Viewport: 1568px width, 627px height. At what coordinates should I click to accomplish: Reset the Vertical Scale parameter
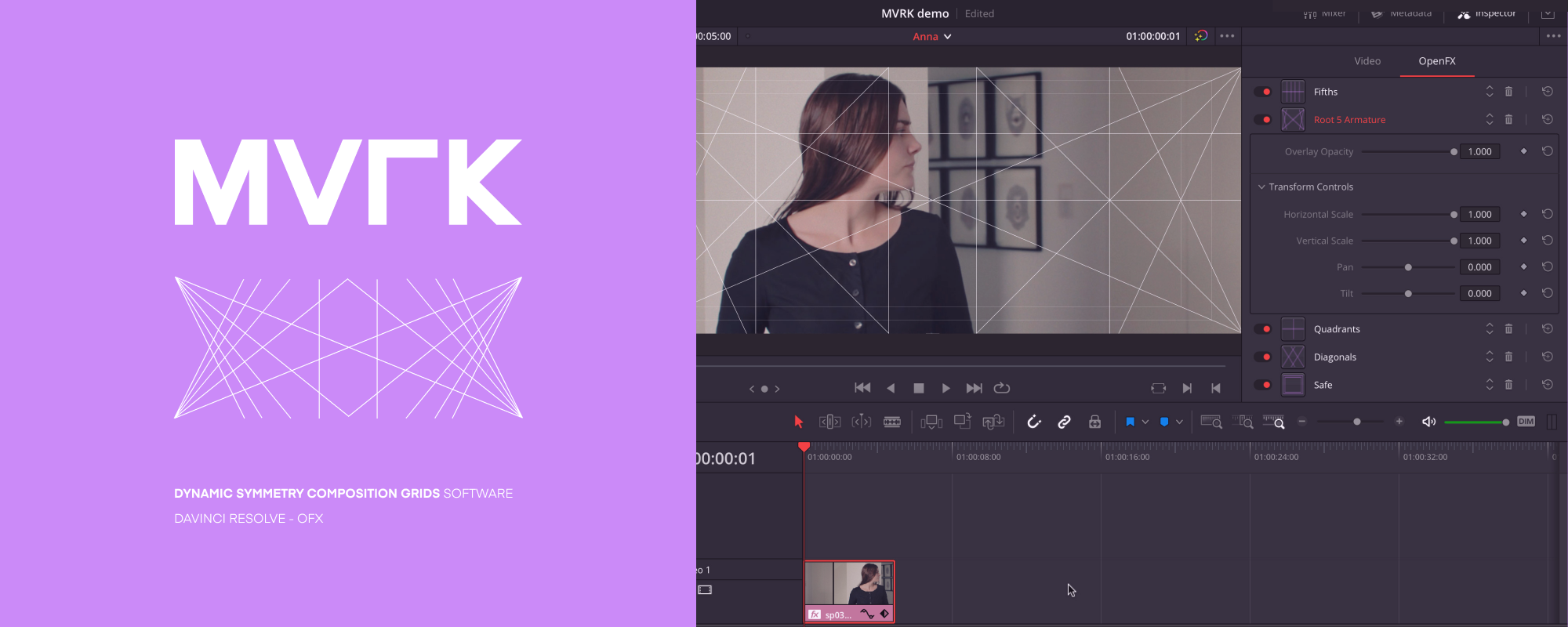click(x=1547, y=241)
